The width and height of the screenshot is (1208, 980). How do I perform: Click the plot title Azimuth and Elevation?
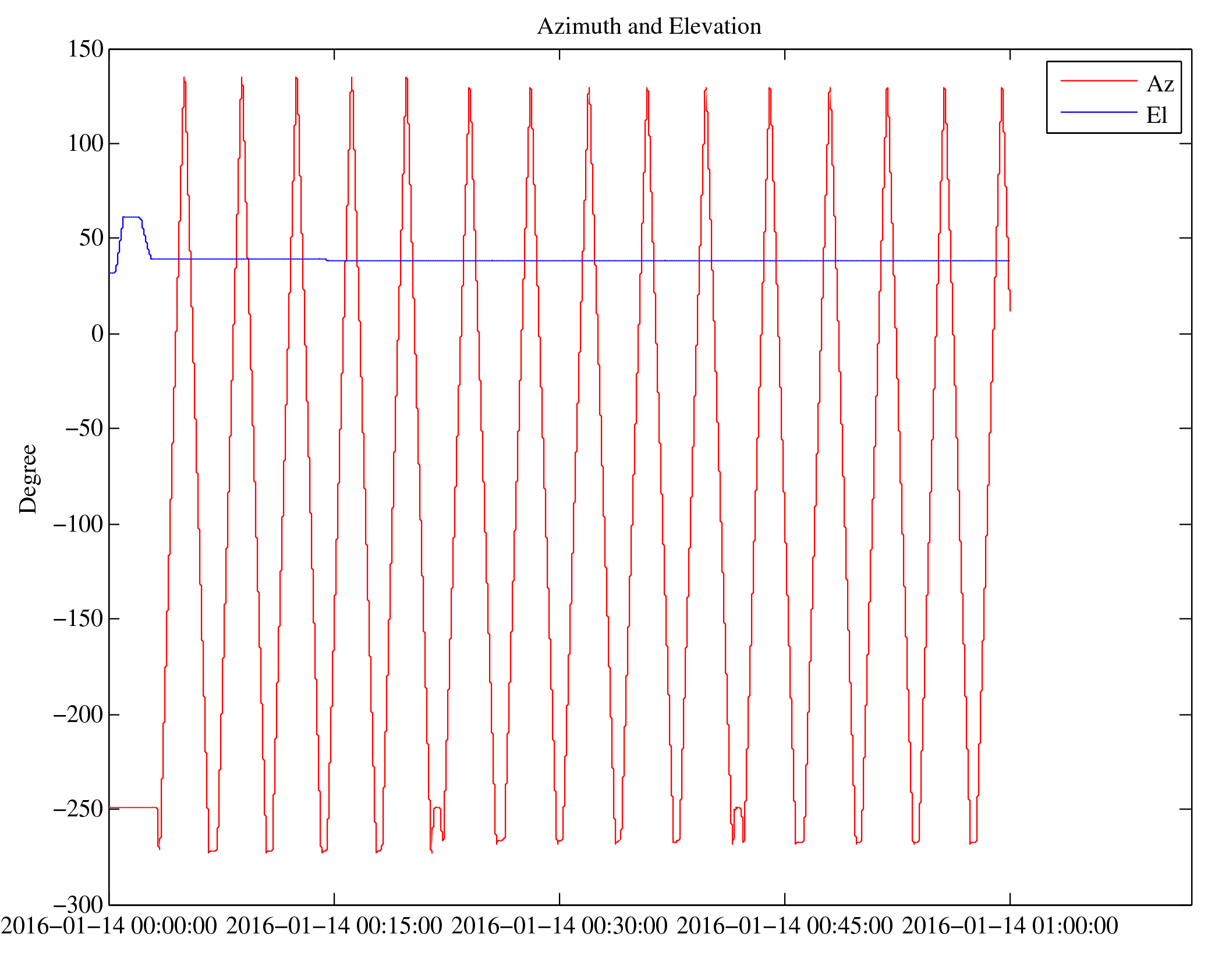pos(649,27)
